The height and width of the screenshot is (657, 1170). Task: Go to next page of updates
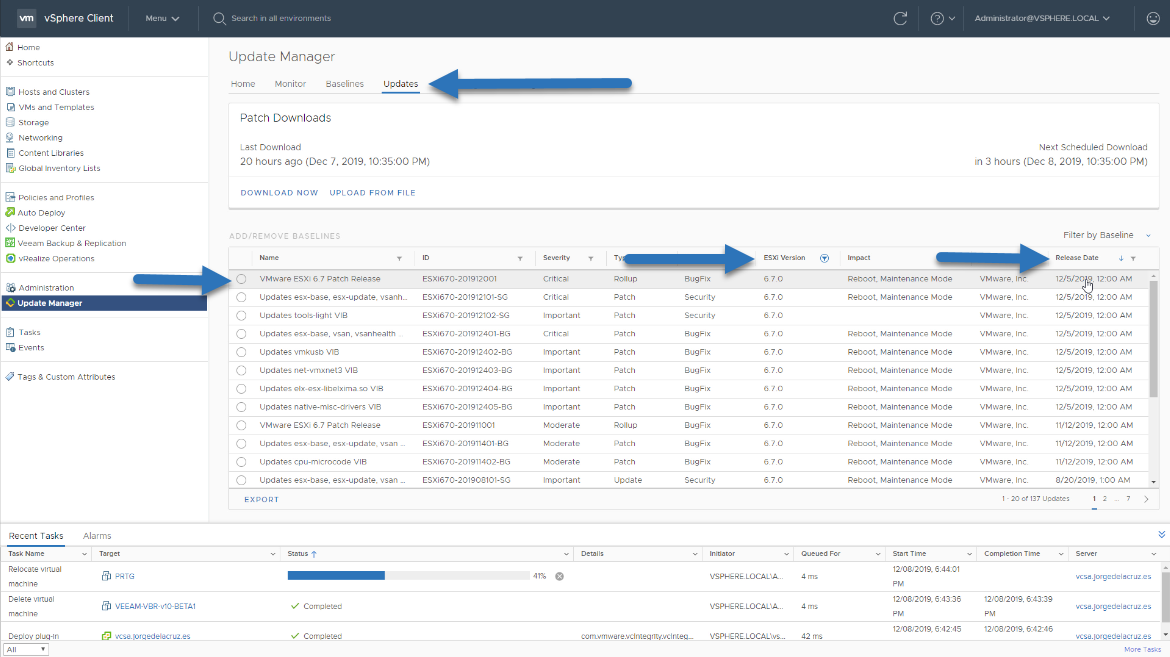coord(1146,499)
